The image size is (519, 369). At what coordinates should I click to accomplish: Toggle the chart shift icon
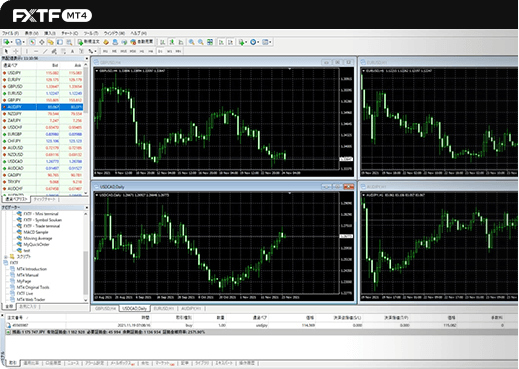(x=230, y=42)
